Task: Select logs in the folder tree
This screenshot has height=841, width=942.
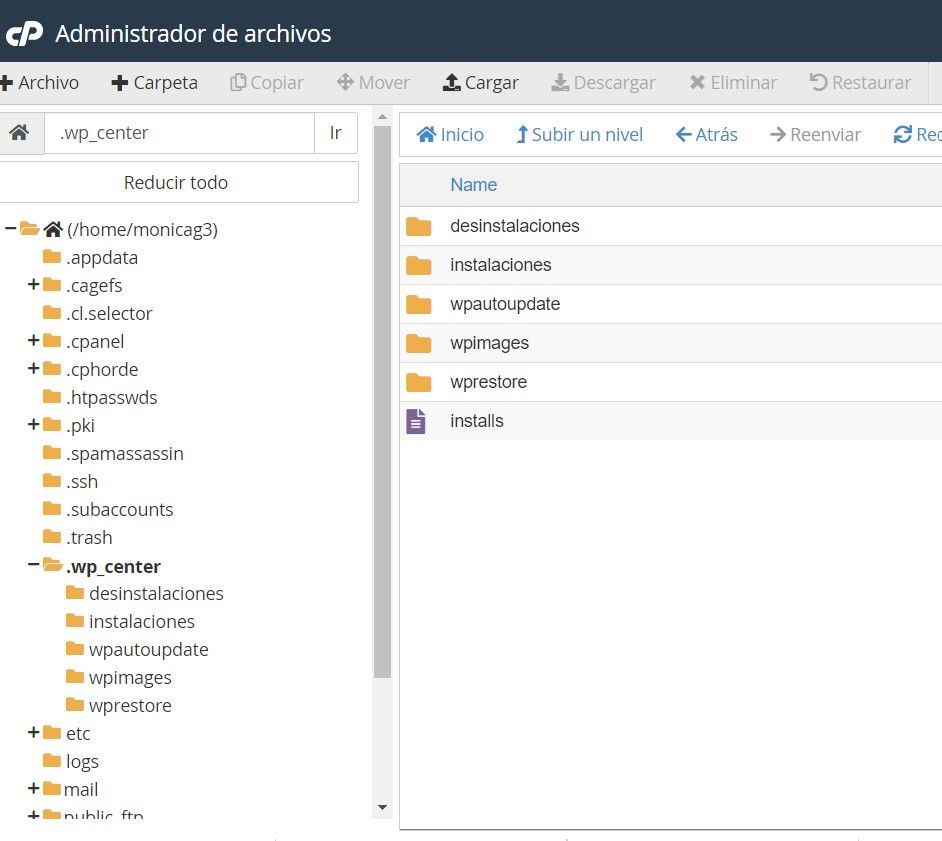Action: [82, 762]
